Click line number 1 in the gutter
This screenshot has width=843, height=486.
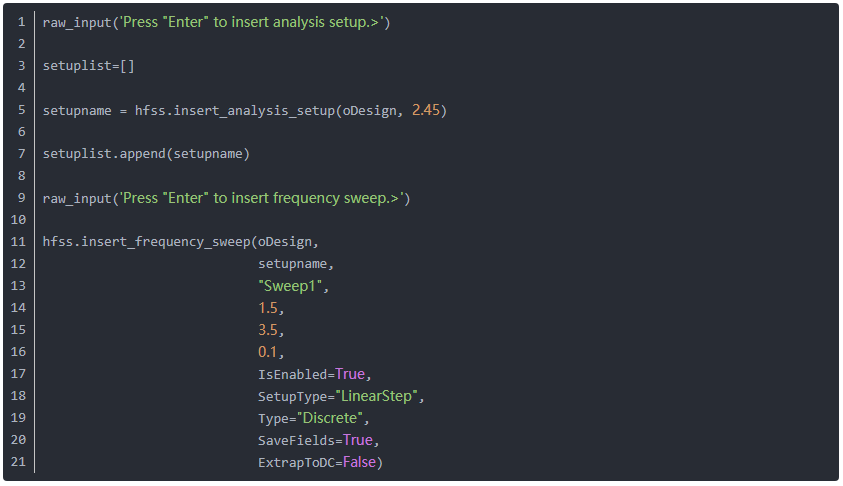tap(21, 22)
